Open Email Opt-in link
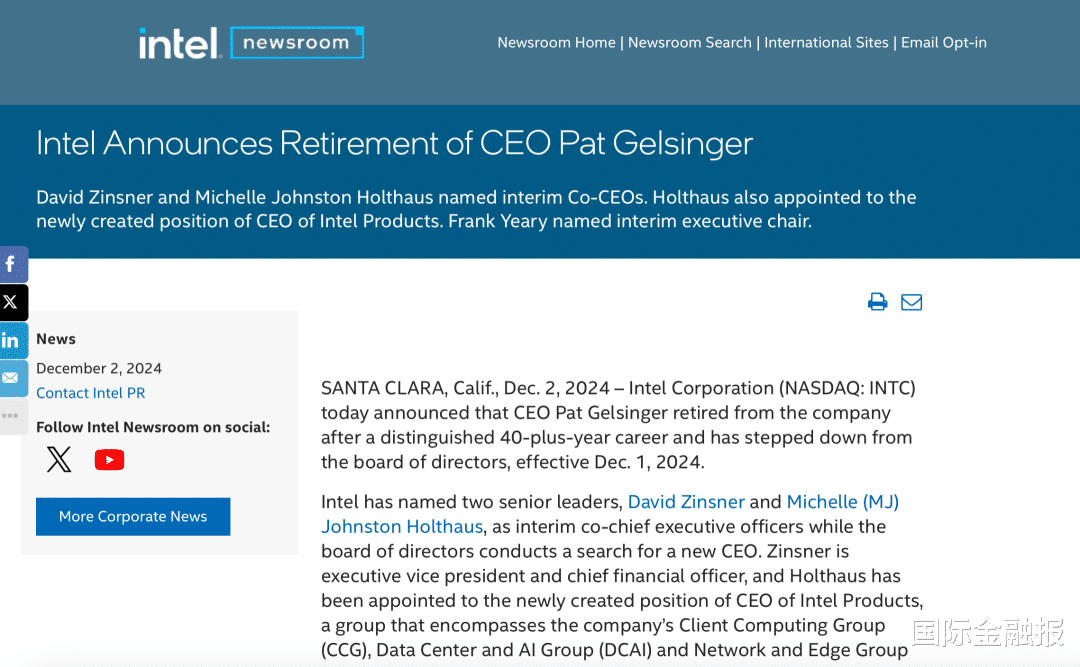Screen dimensions: 1080x667 tap(943, 43)
